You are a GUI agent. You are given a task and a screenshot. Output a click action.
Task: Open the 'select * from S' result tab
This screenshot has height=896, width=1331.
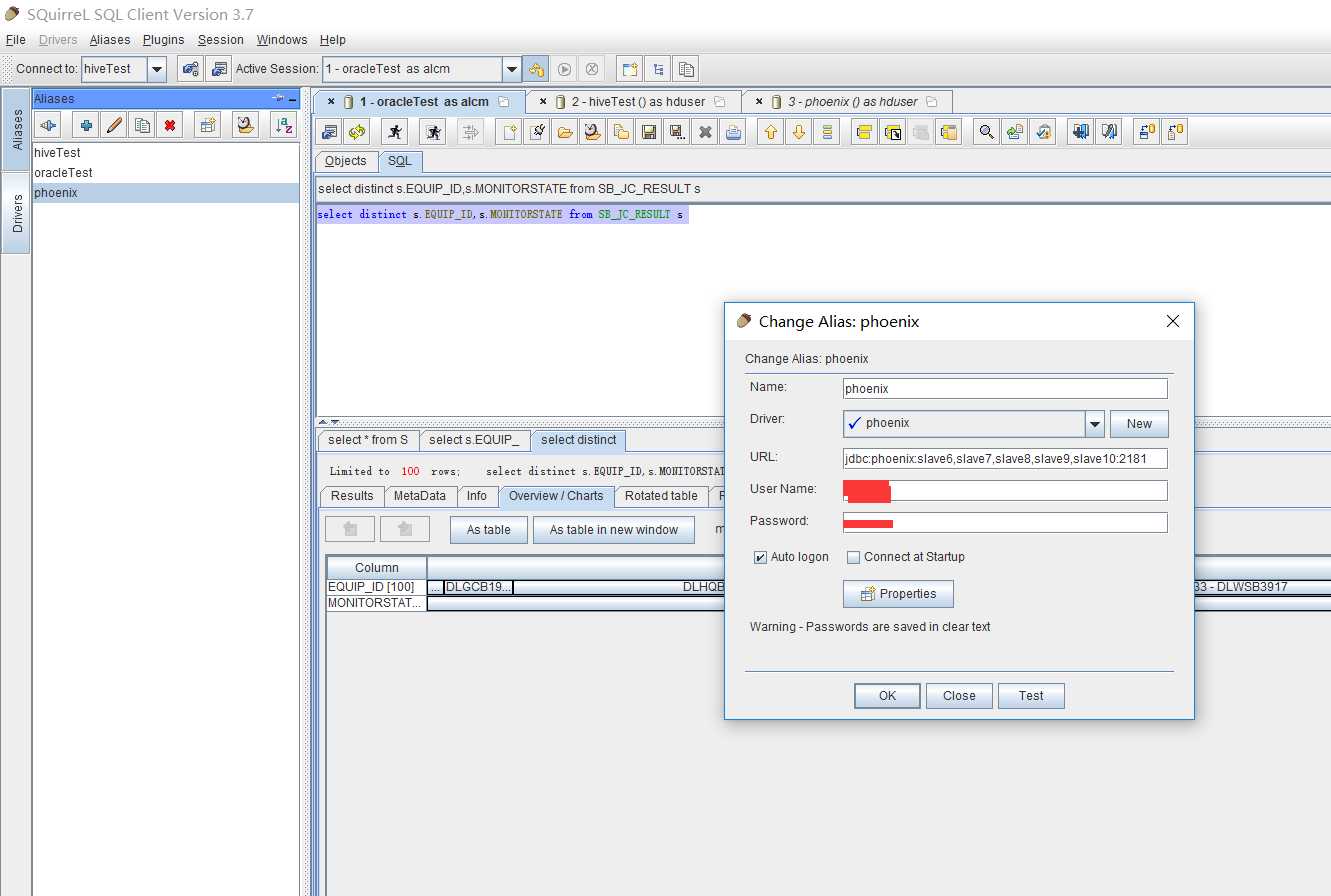368,440
